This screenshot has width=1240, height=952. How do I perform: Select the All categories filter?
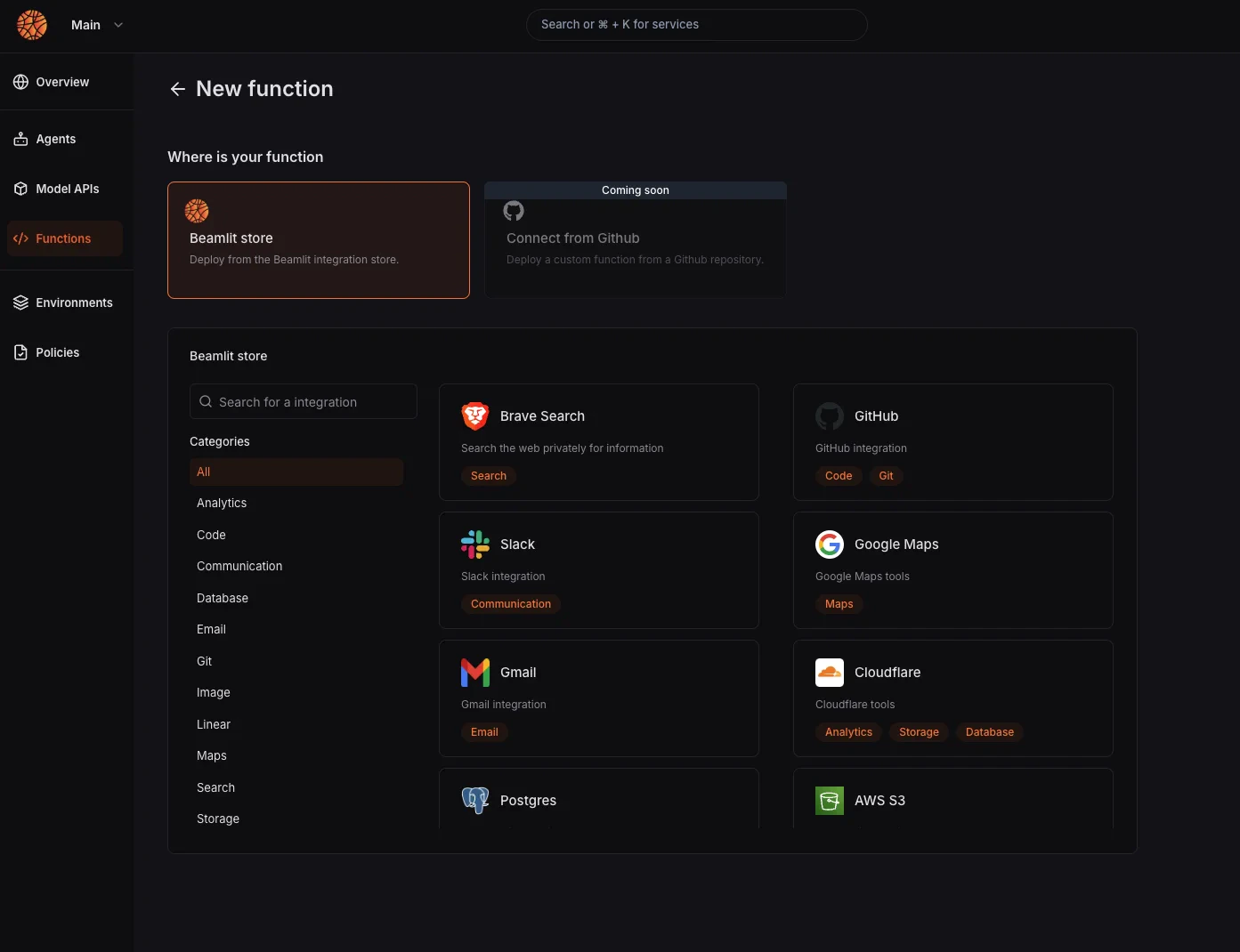click(296, 472)
